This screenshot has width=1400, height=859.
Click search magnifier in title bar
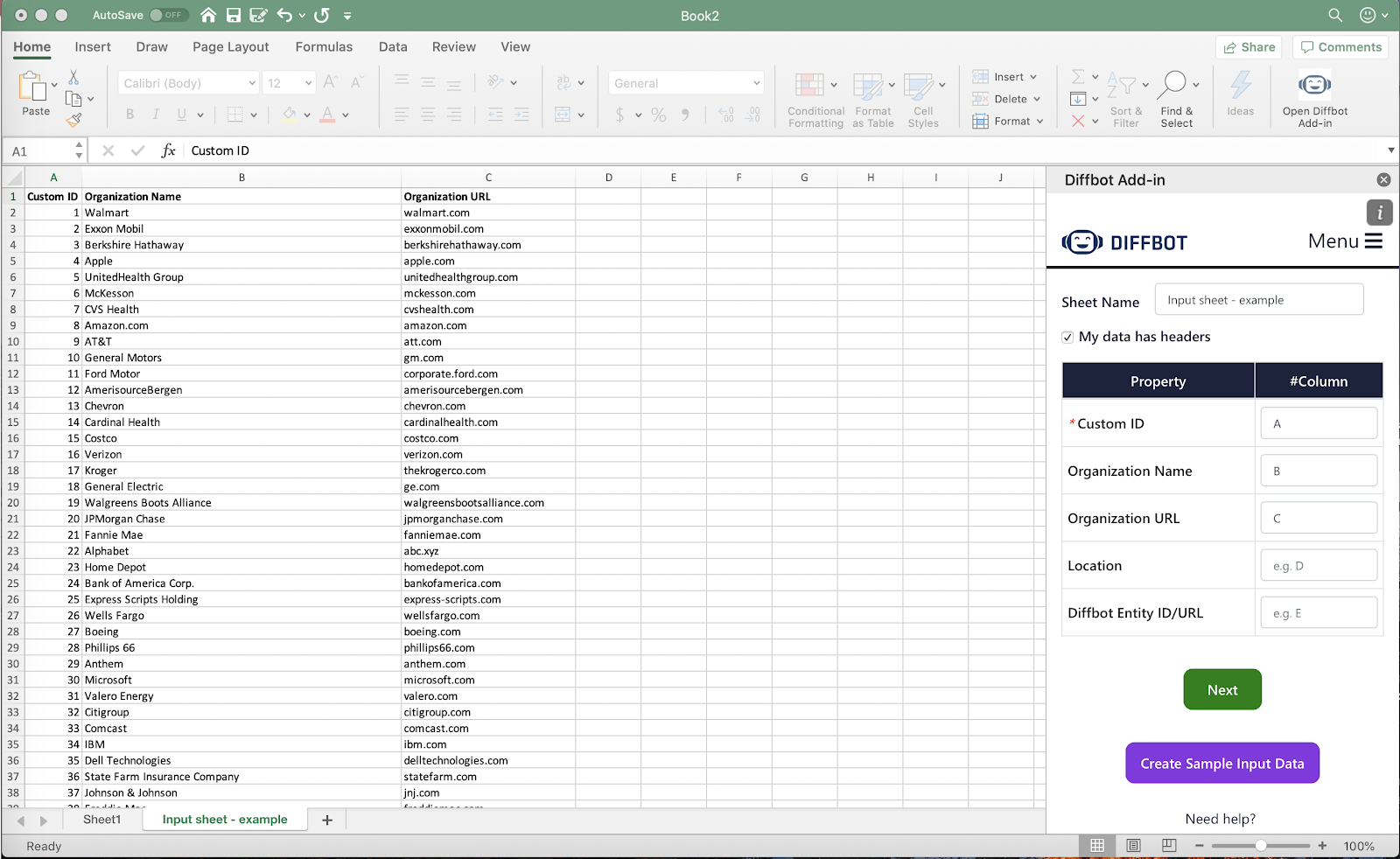tap(1334, 15)
